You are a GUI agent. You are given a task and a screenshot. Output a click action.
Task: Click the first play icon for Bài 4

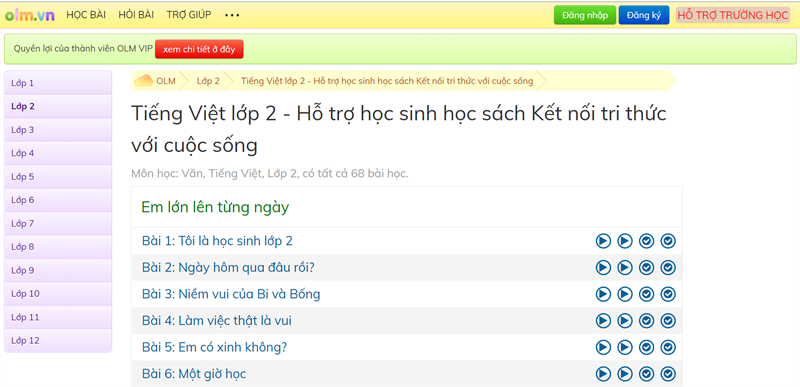point(603,321)
